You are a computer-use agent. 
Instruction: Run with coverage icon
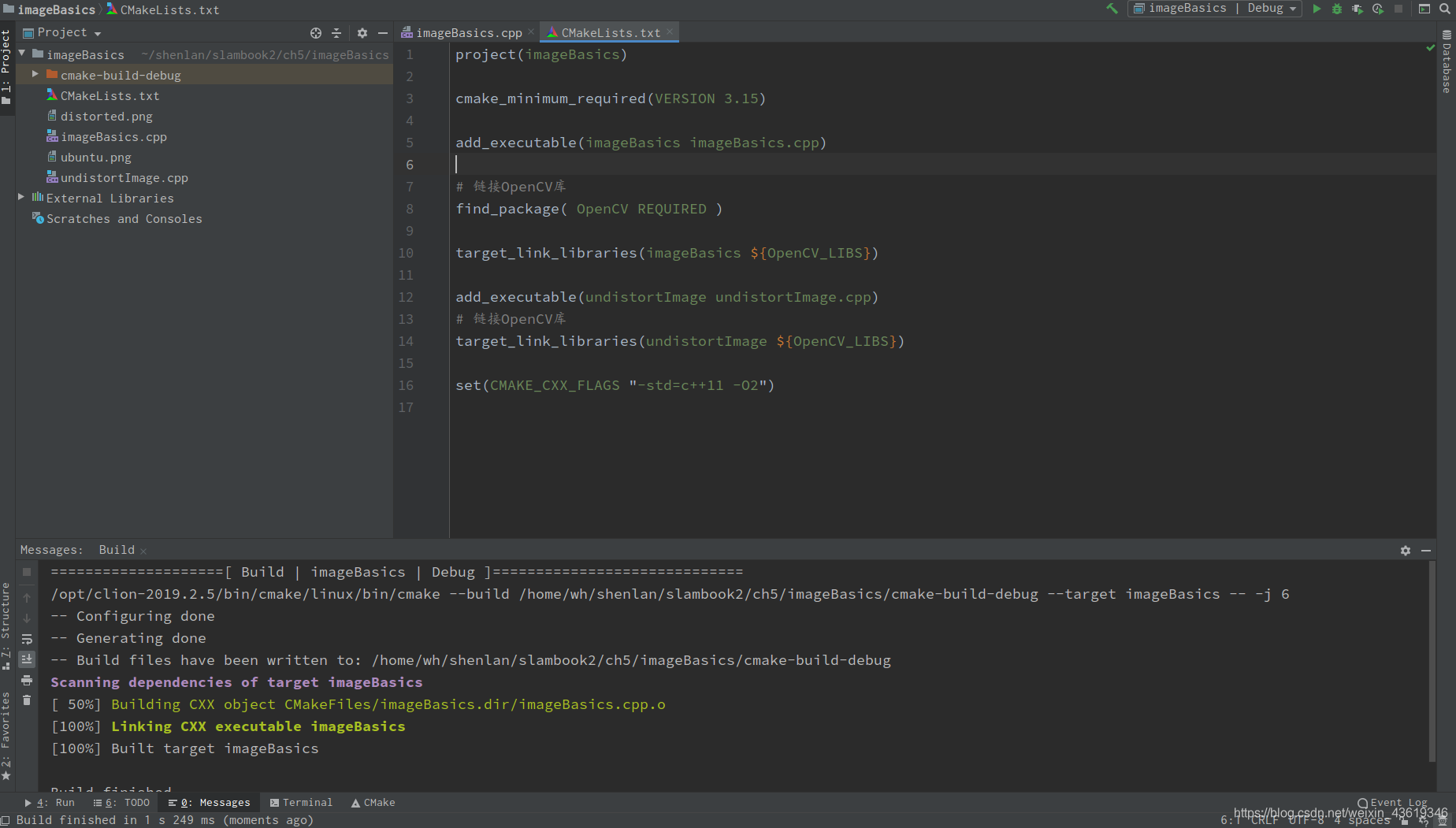1358,9
